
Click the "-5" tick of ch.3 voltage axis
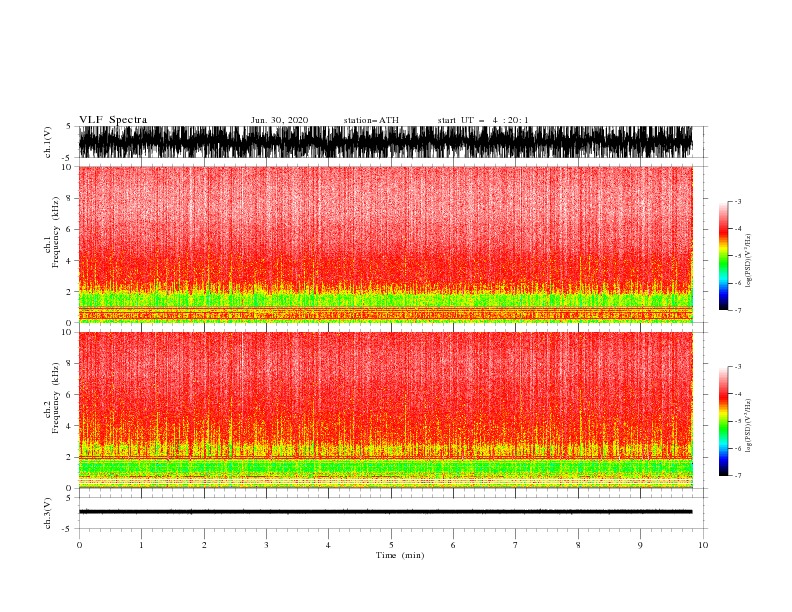(68, 529)
